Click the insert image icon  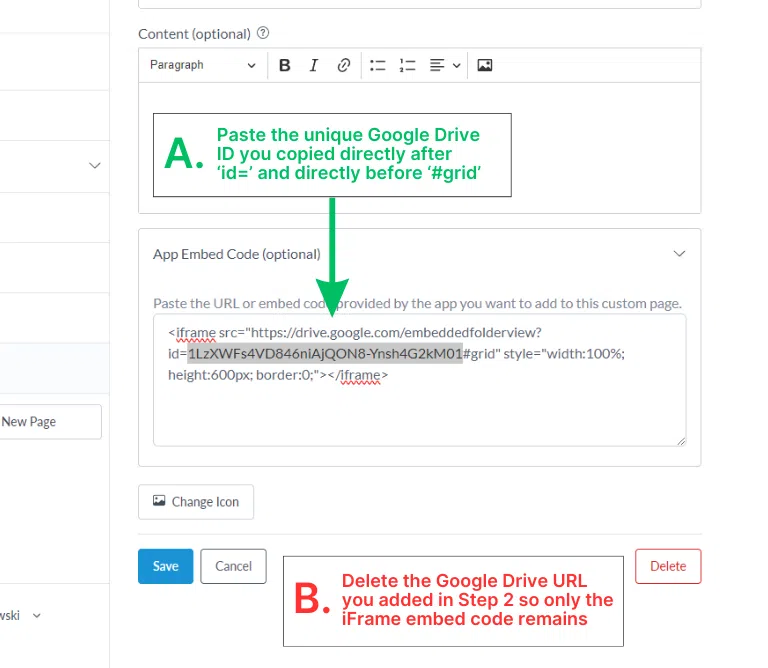tap(485, 65)
